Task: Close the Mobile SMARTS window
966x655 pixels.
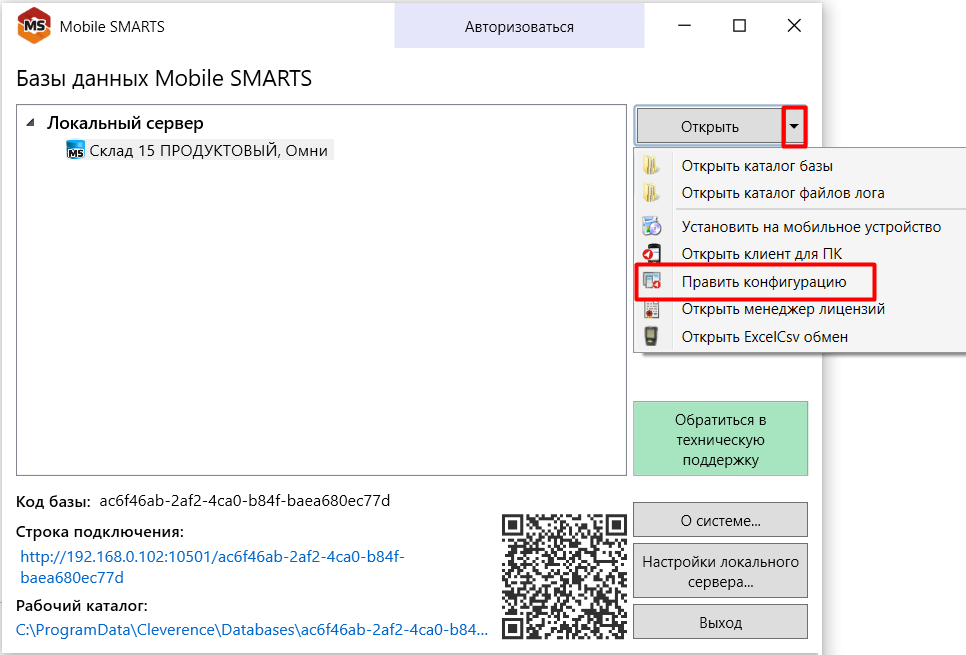Action: [794, 25]
